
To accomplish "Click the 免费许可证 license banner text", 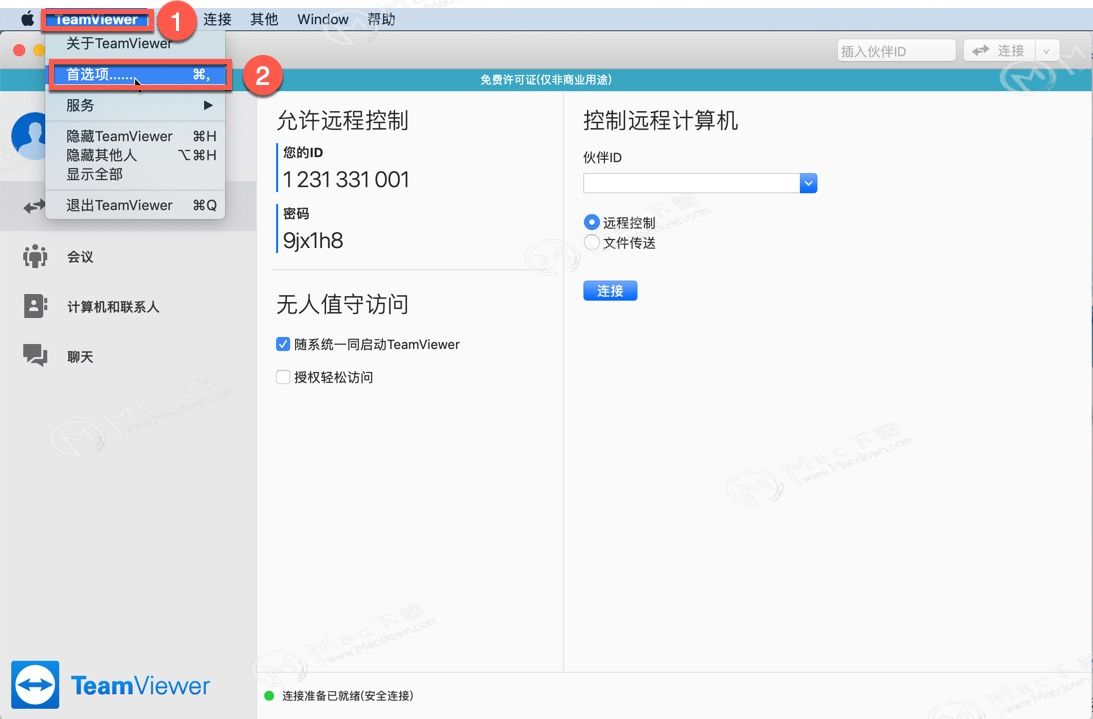I will click(x=546, y=80).
